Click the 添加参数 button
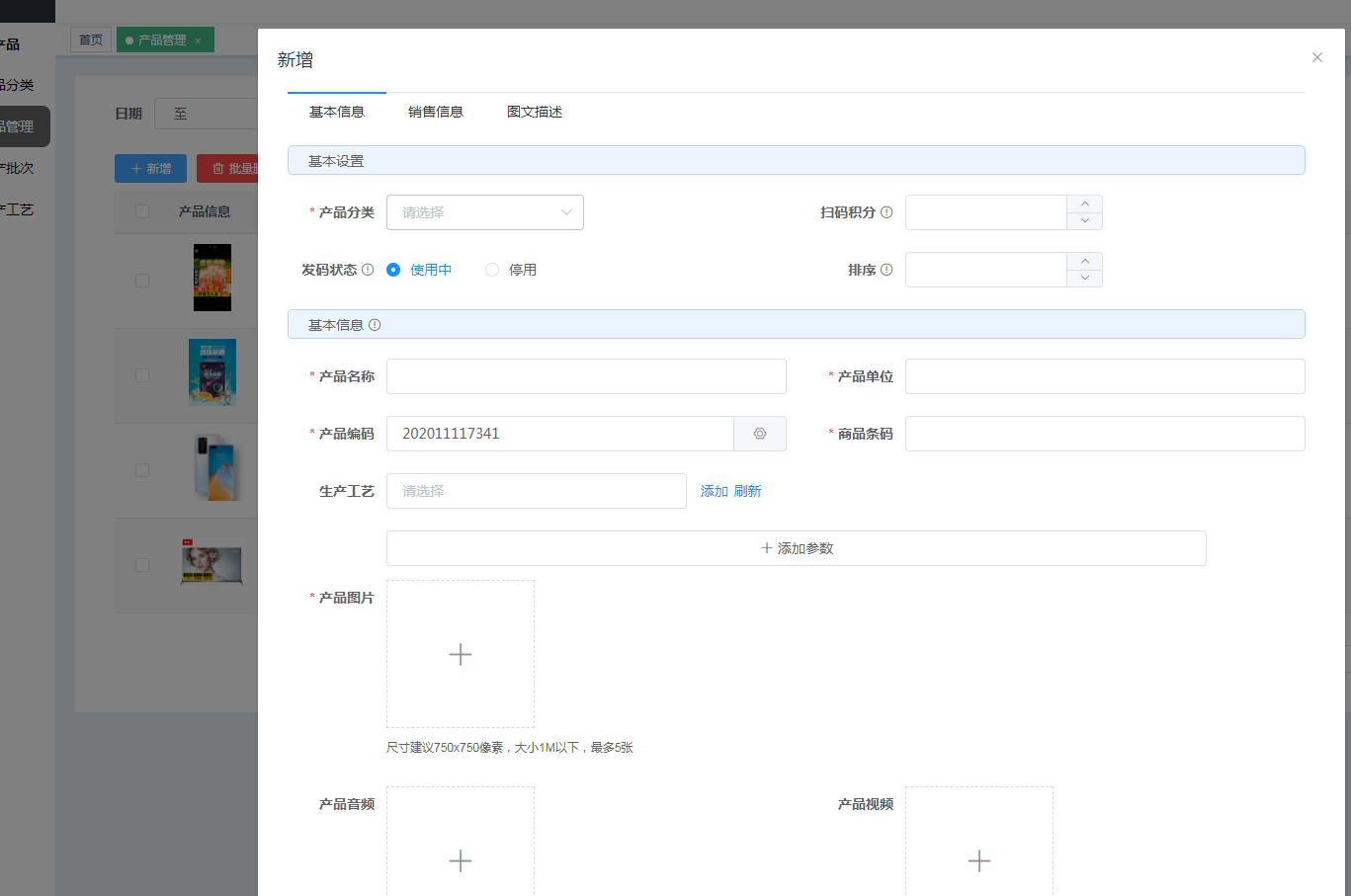The height and width of the screenshot is (896, 1351). (x=797, y=548)
